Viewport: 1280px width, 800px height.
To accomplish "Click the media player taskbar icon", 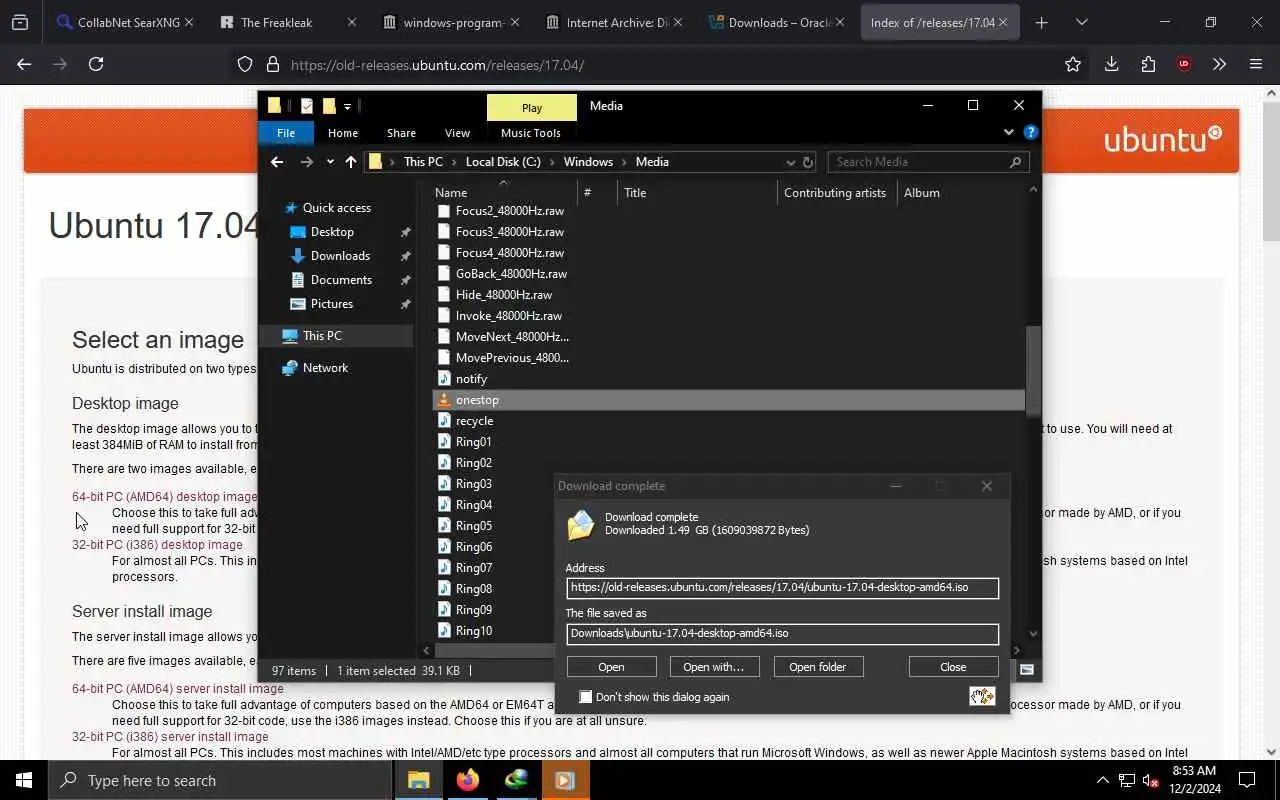I will [x=565, y=780].
